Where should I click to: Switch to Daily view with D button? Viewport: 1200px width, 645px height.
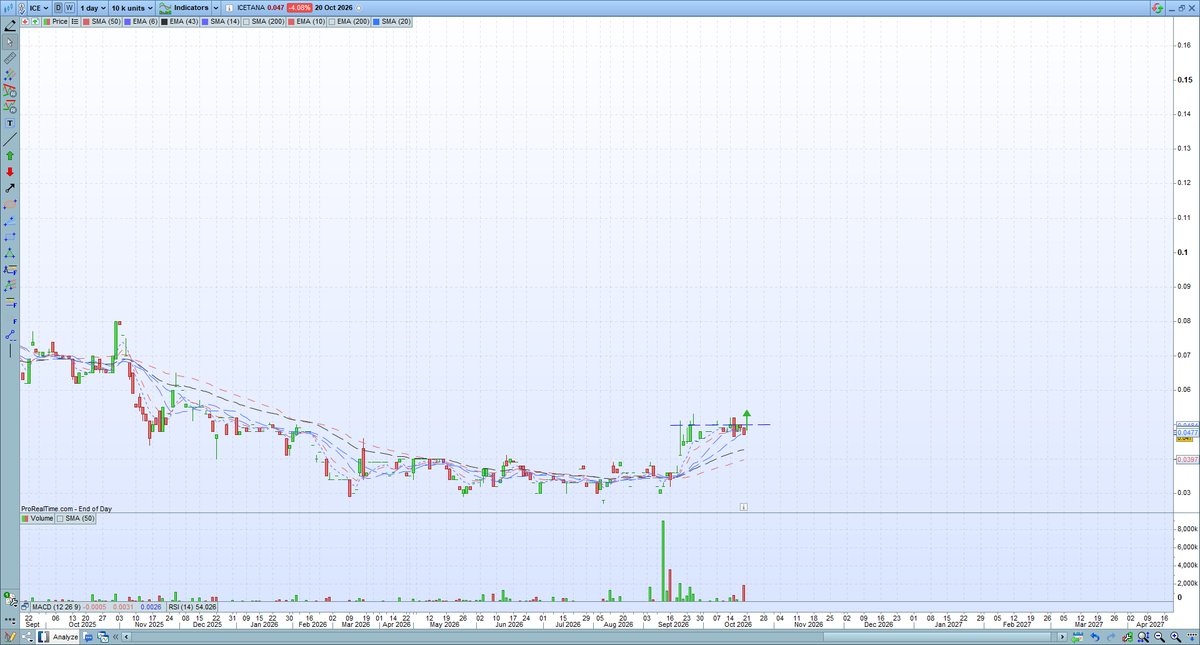click(58, 7)
